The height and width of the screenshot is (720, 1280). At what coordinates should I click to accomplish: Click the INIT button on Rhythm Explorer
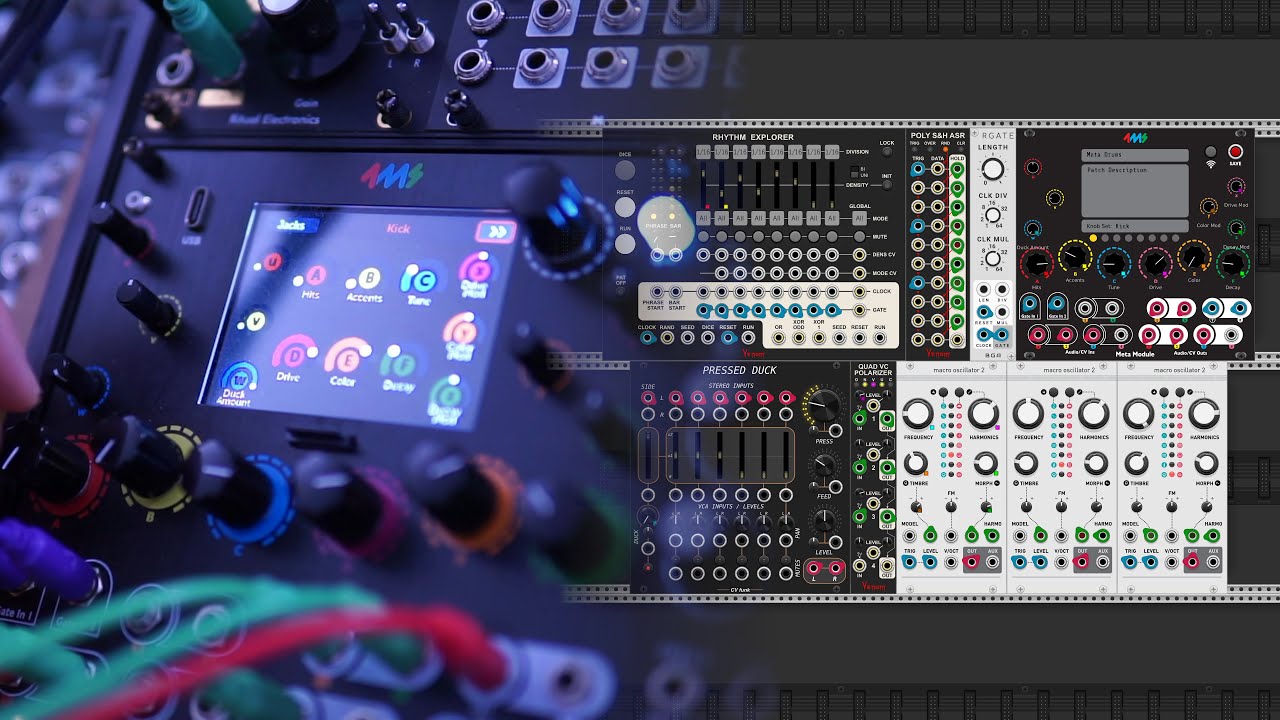click(887, 185)
